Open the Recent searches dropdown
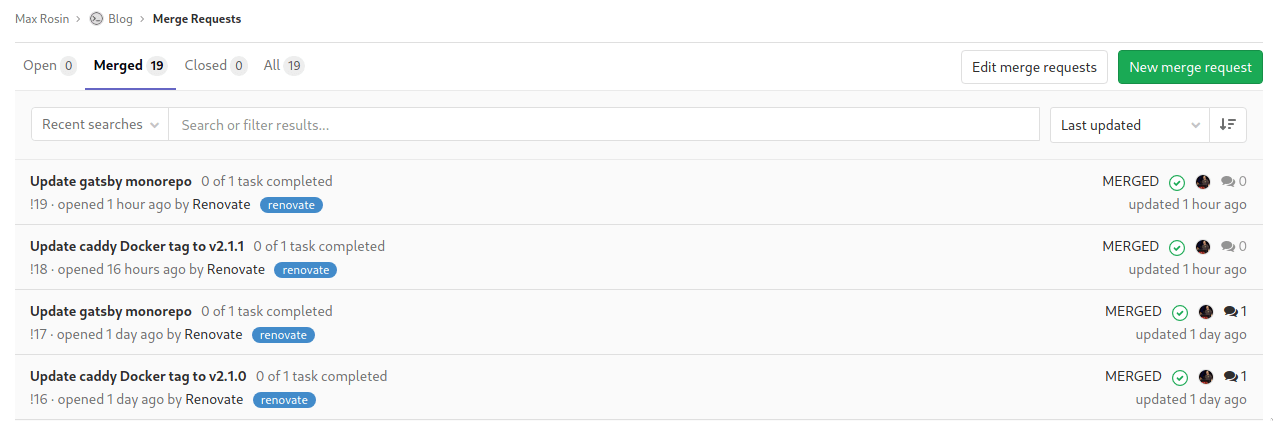Screen dimensions: 1273x421 100,124
